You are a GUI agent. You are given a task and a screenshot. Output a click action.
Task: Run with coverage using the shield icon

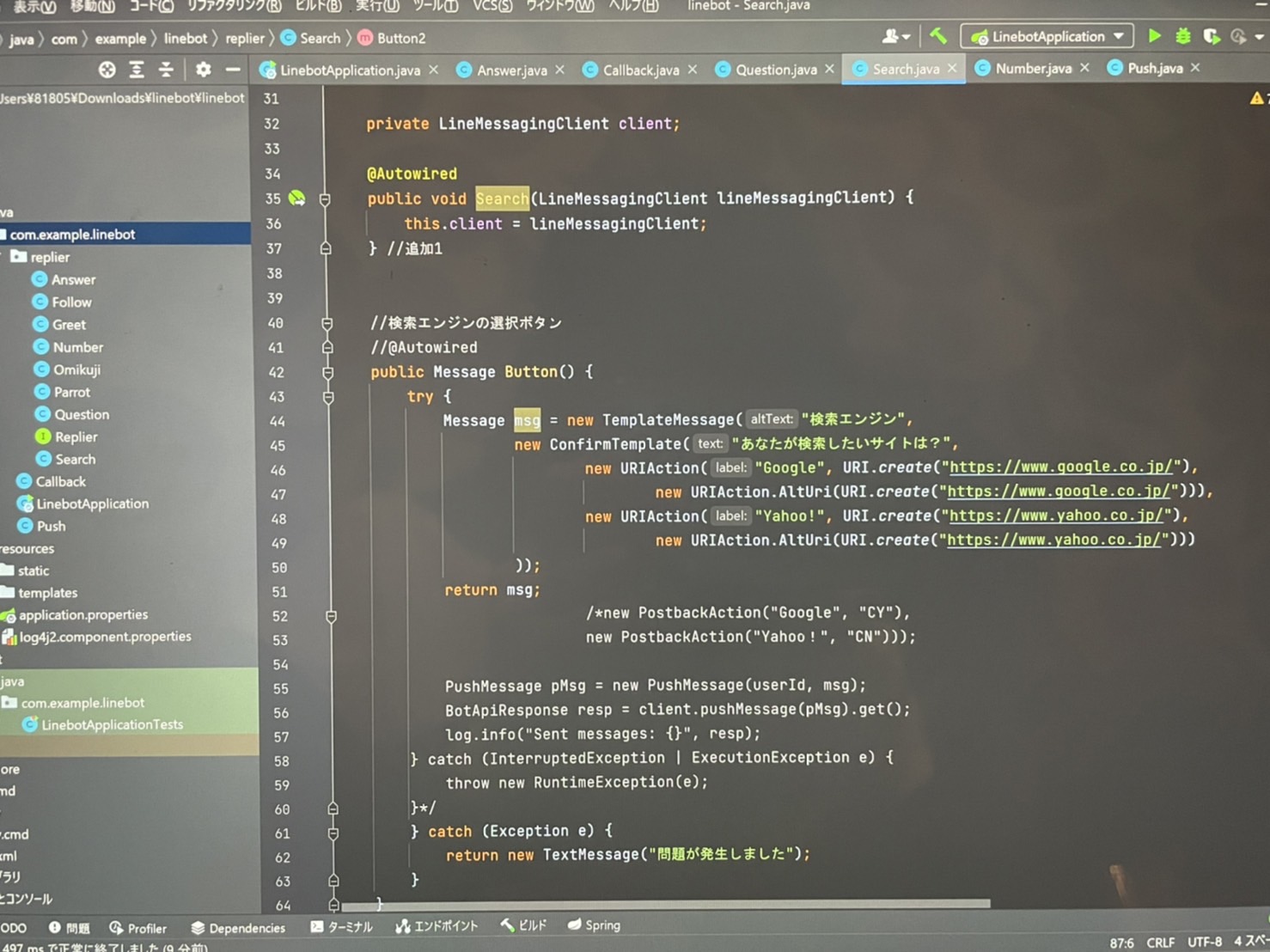(1212, 36)
